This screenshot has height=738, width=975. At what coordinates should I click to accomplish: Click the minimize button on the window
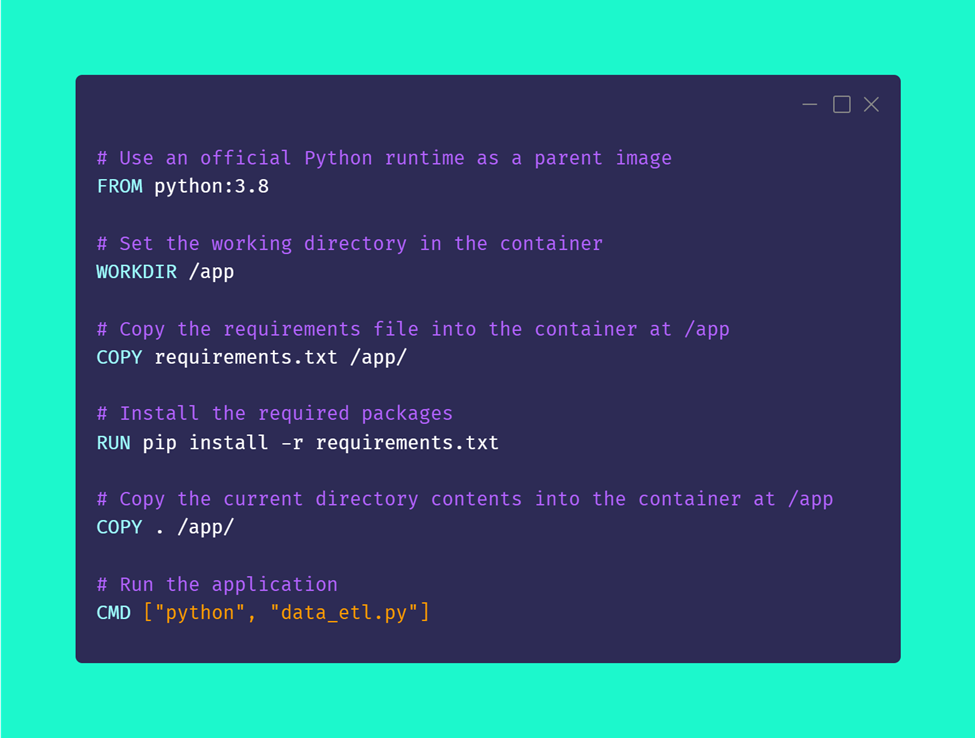tap(809, 104)
